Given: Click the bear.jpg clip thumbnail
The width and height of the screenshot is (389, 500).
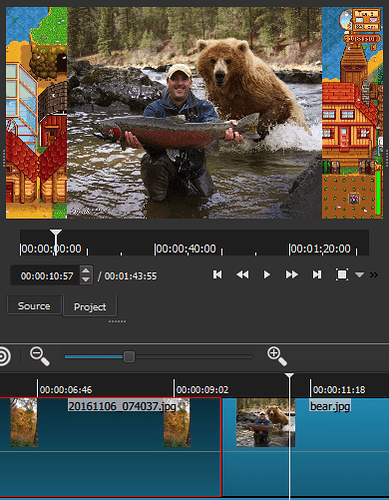Looking at the screenshot, I should (265, 422).
